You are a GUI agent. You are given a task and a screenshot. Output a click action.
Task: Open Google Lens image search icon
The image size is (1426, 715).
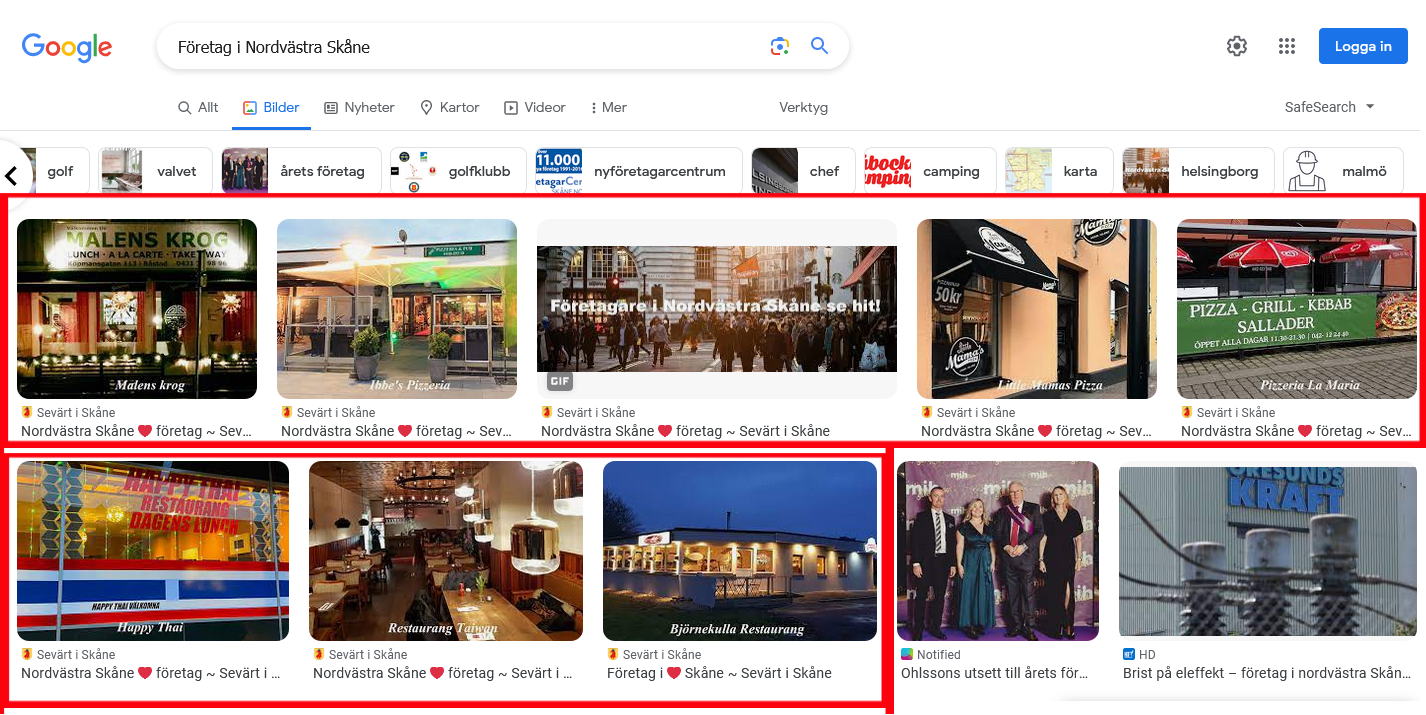click(780, 46)
